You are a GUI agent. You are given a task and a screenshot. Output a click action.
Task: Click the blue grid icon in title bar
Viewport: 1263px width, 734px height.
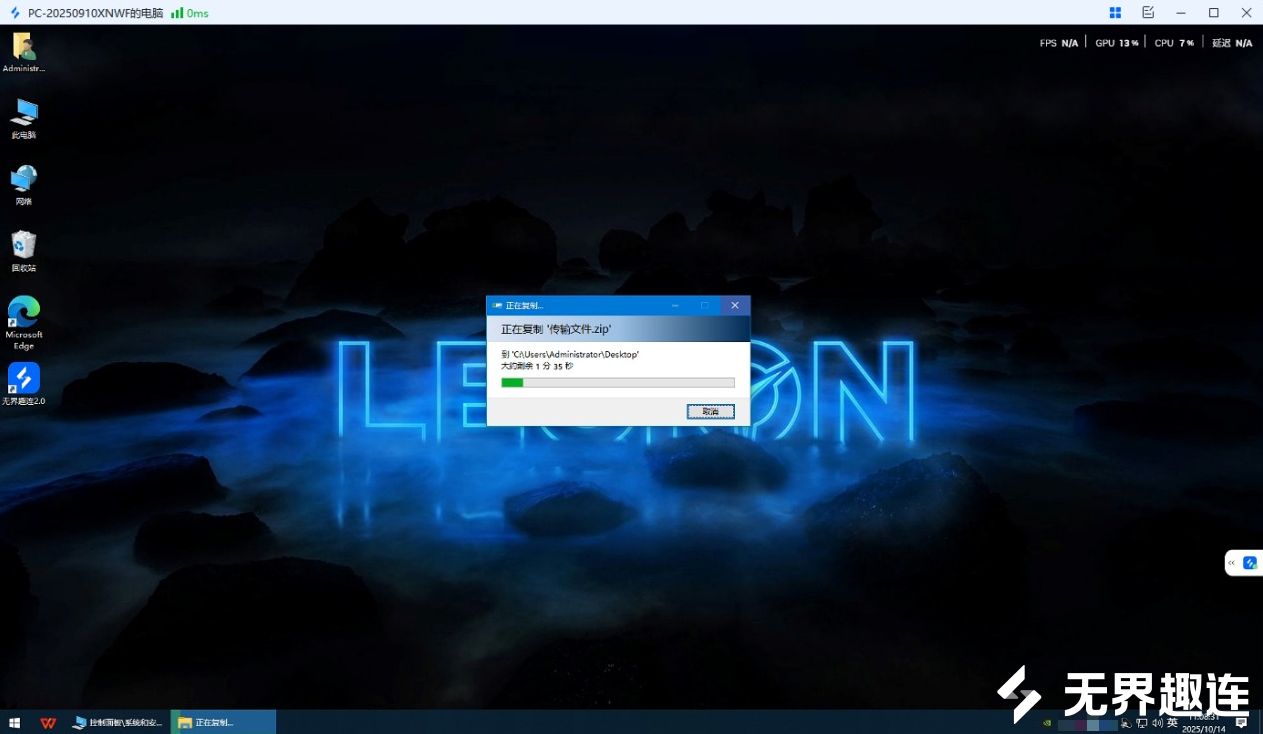click(x=1115, y=13)
